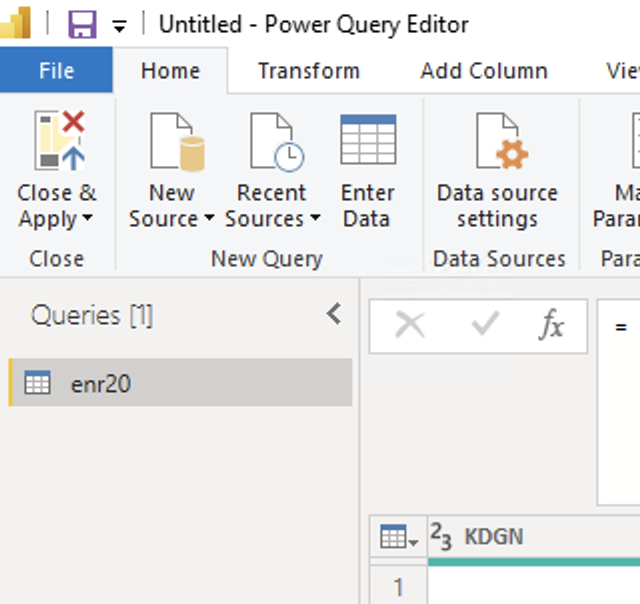This screenshot has width=640, height=604.
Task: Open the table menu in grid corner
Action: point(398,536)
